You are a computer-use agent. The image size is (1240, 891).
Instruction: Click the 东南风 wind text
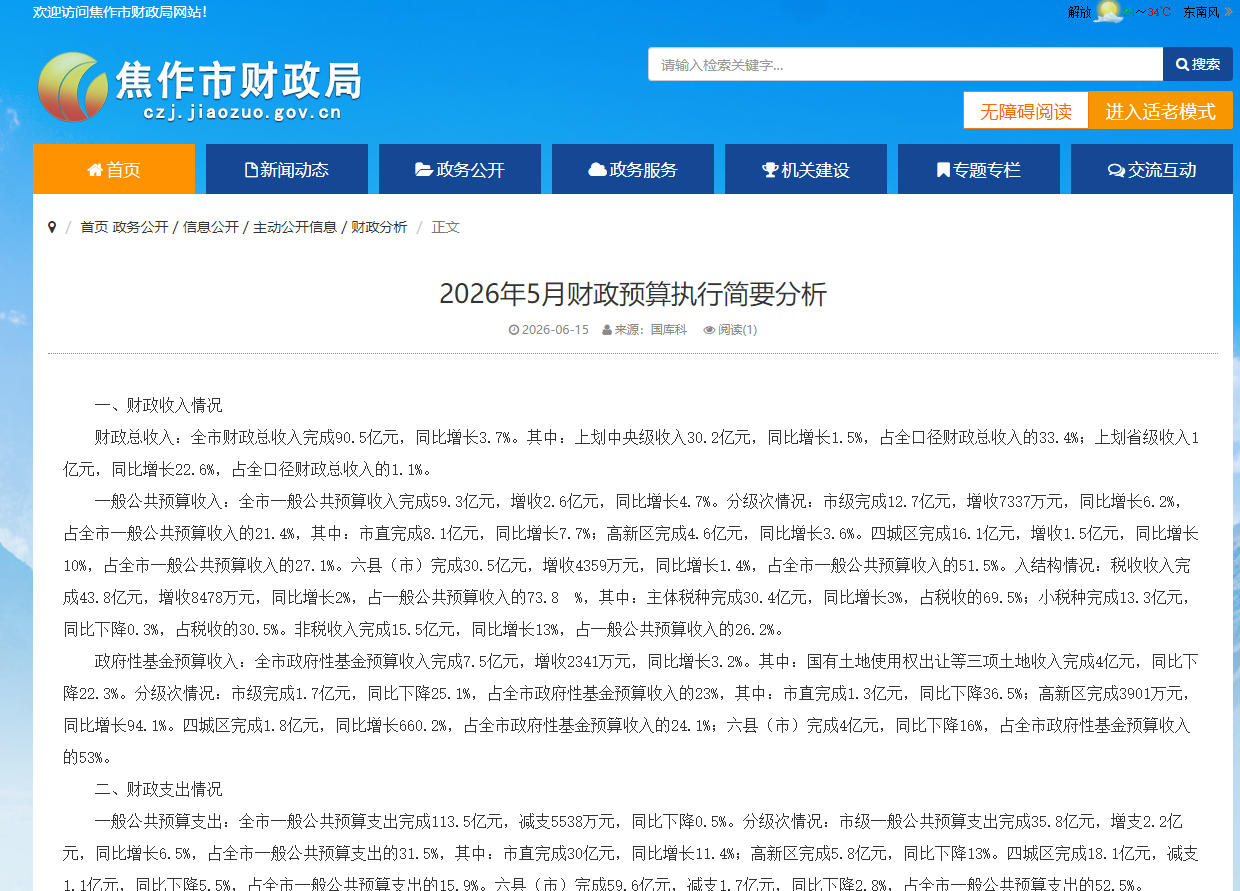(x=1201, y=12)
